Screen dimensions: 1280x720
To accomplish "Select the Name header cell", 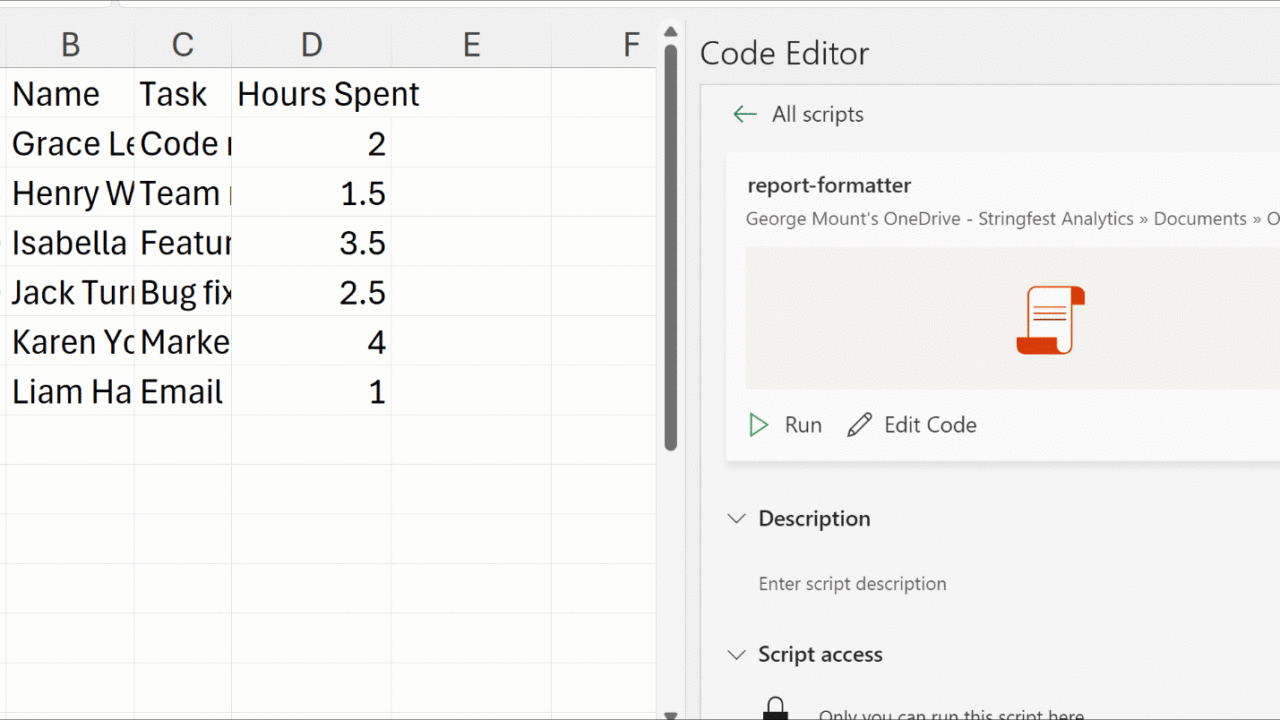I will pyautogui.click(x=70, y=94).
